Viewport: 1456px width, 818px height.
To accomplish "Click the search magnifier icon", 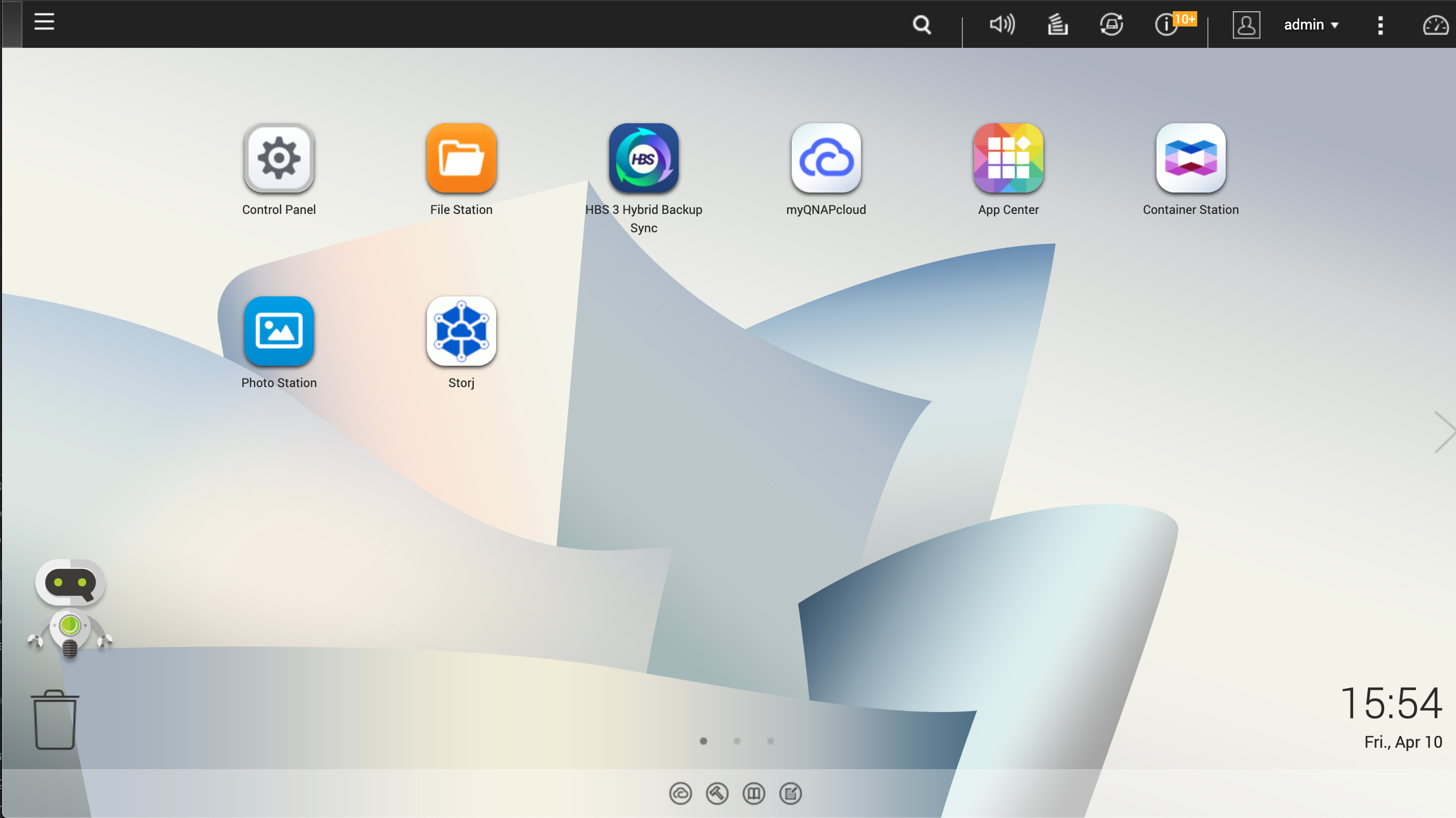I will [921, 25].
